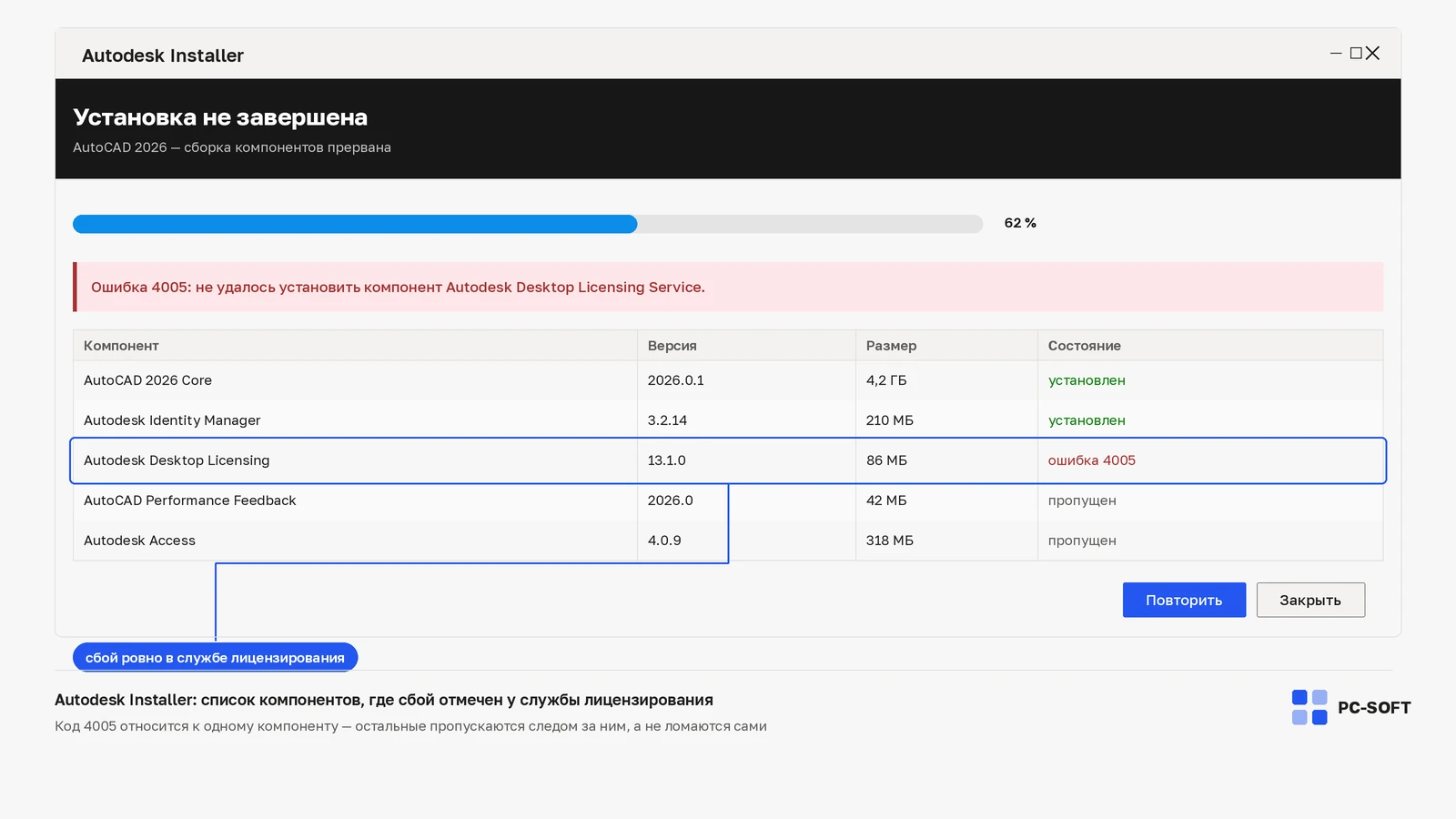The height and width of the screenshot is (819, 1456).
Task: Minimize the Autodesk Installer window
Action: 1336,54
